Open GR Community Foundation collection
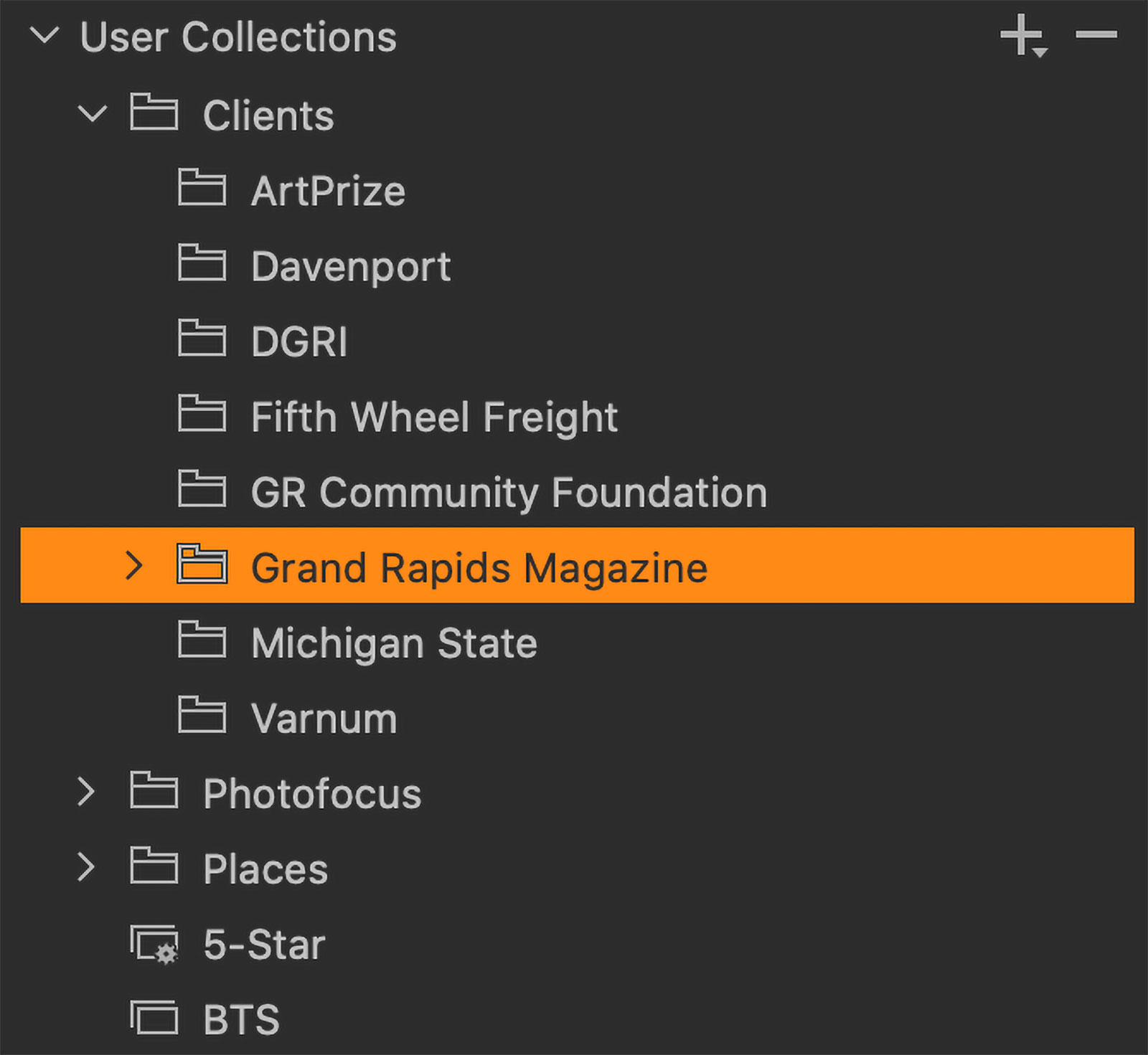This screenshot has width=1148, height=1055. [509, 493]
